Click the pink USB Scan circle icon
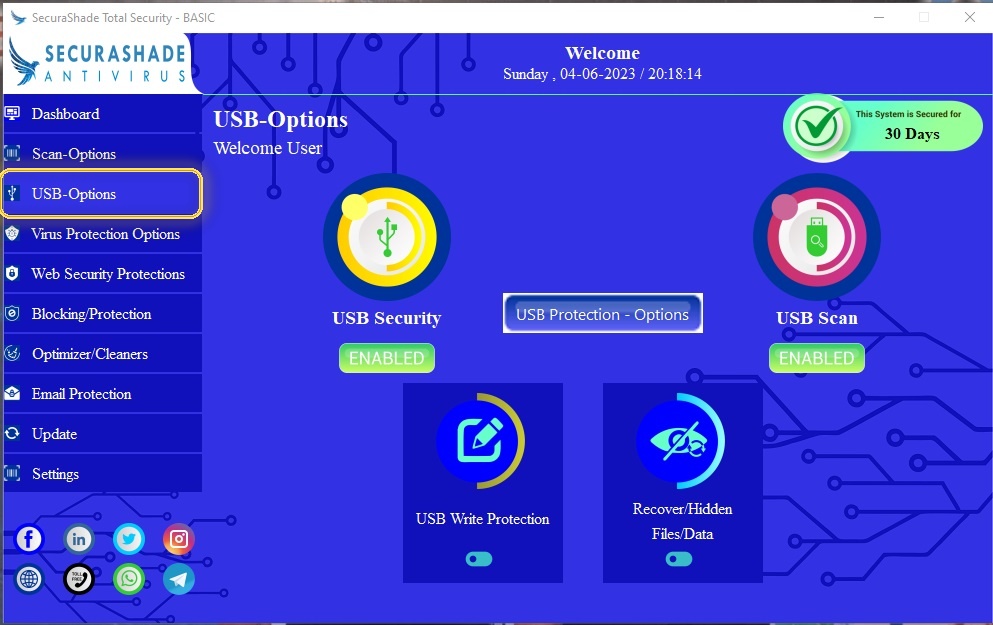Screen dimensions: 993x625 [x=817, y=237]
